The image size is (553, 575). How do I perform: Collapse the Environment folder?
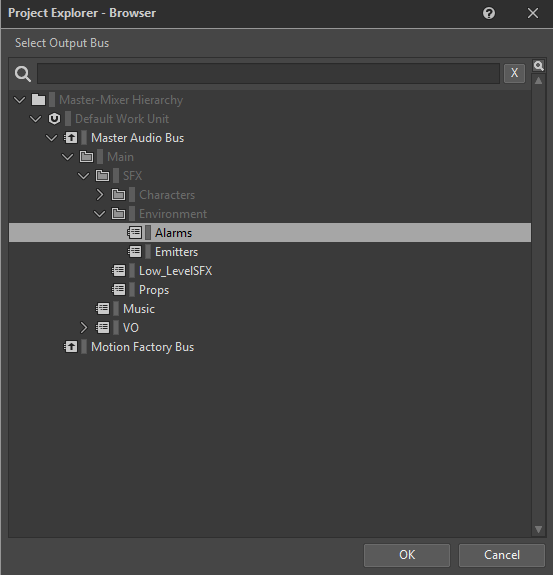[x=99, y=214]
